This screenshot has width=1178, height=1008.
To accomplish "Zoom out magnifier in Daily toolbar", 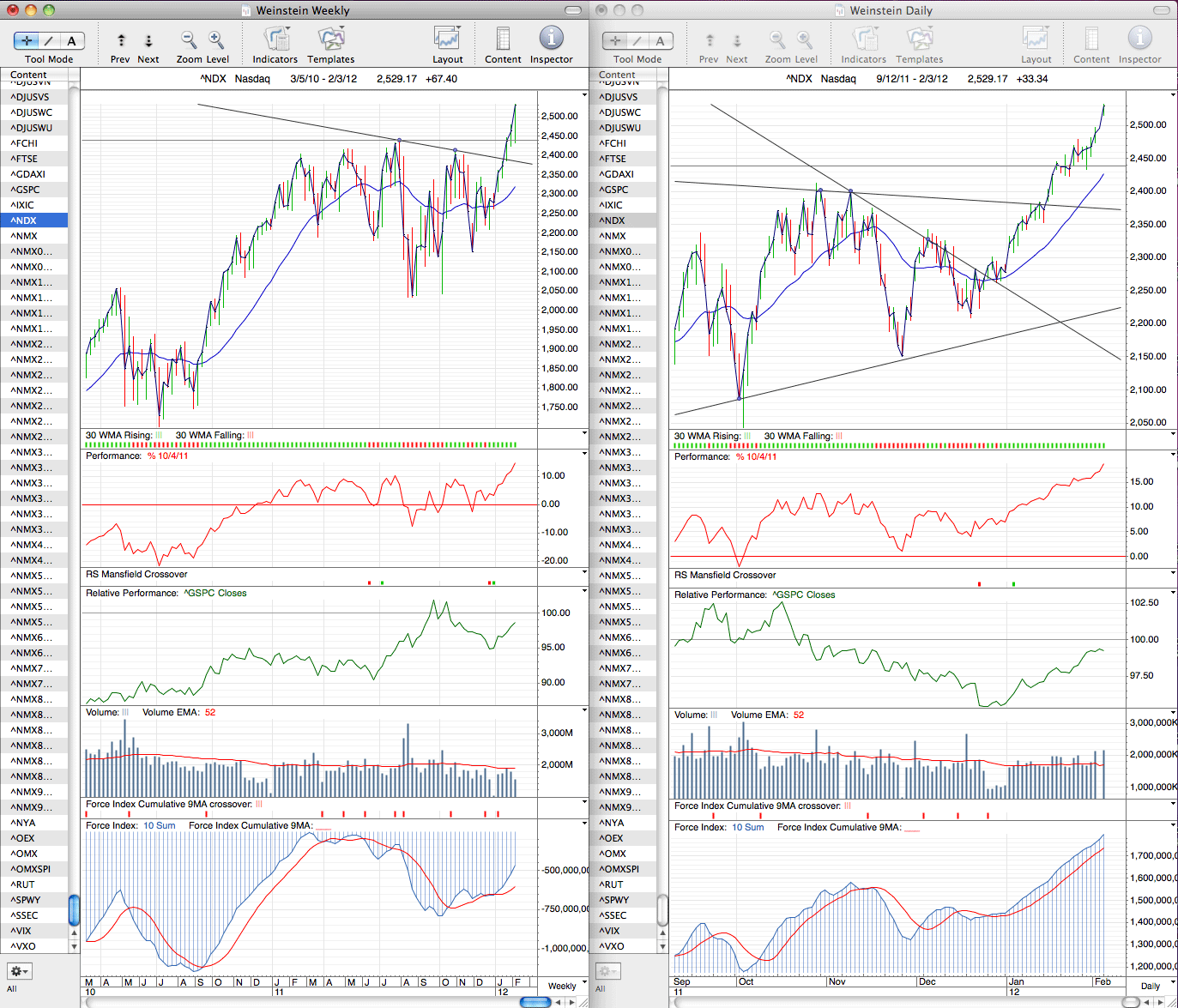I will click(x=777, y=39).
